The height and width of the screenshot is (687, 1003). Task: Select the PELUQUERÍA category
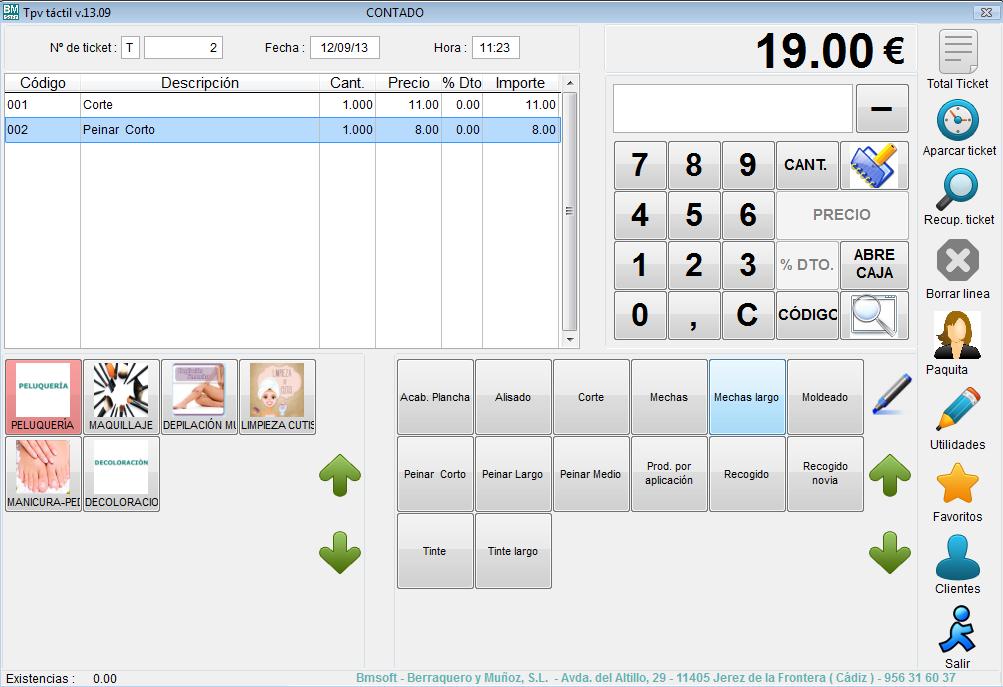click(43, 397)
